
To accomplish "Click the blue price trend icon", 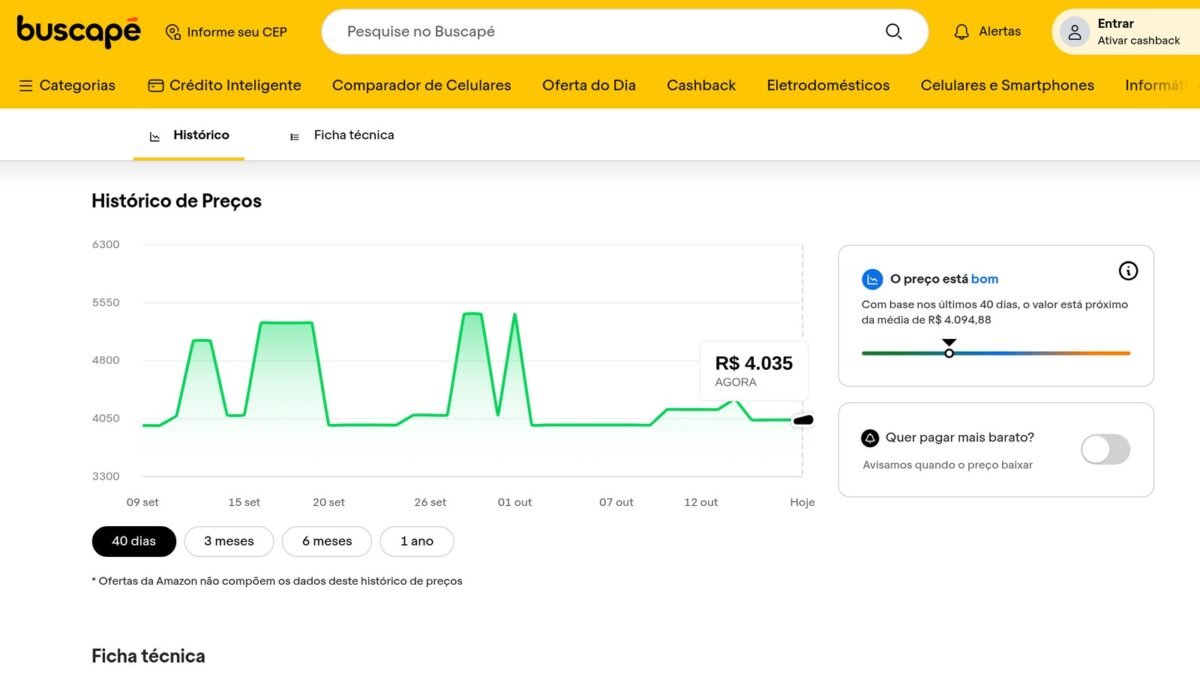I will 872,279.
